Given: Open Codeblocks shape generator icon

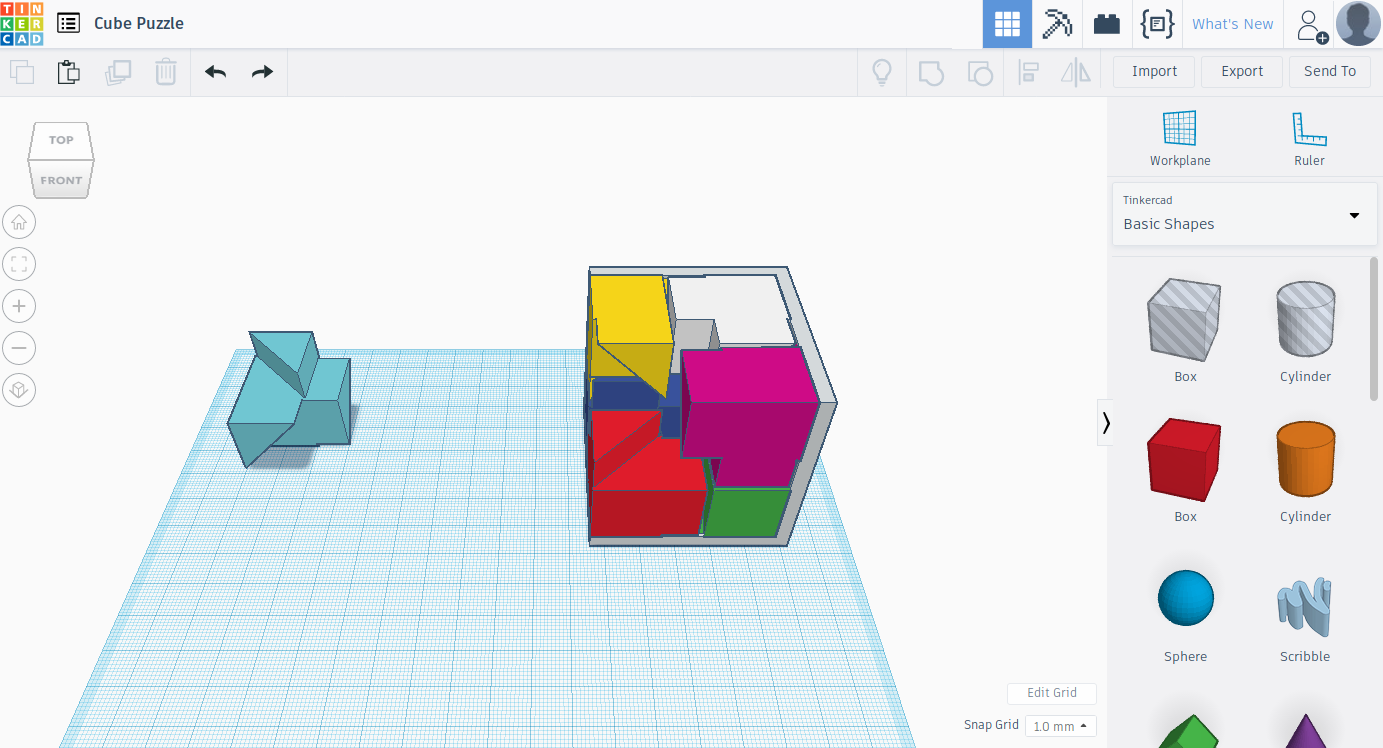Looking at the screenshot, I should point(1157,24).
